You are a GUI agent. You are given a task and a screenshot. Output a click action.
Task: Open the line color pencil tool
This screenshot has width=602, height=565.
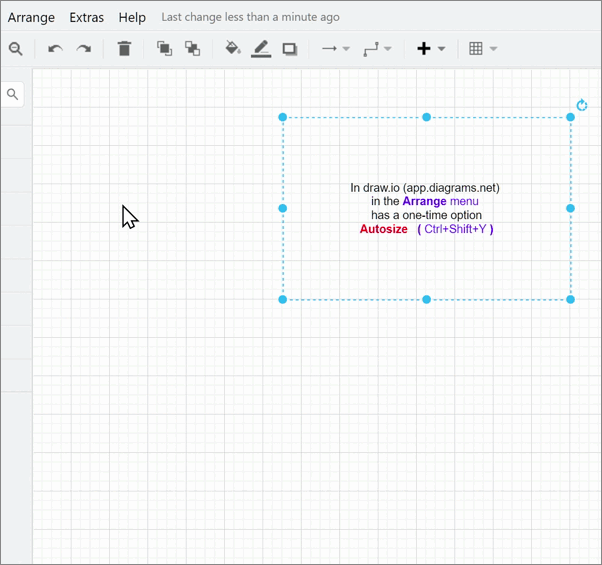pos(261,49)
